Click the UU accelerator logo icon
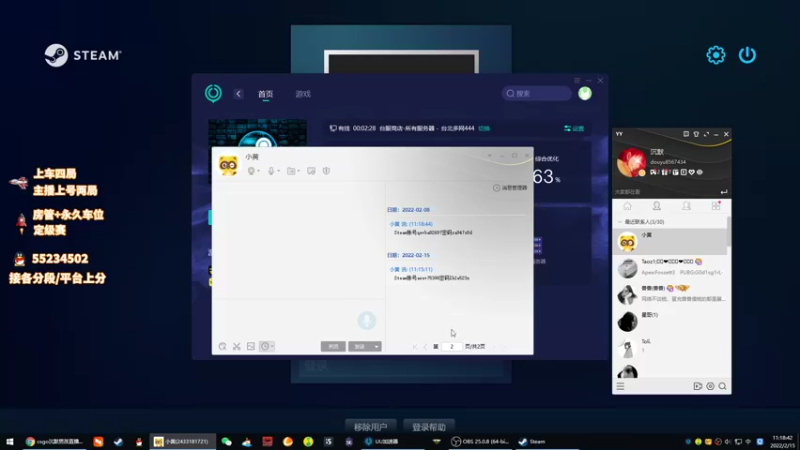 (x=213, y=93)
